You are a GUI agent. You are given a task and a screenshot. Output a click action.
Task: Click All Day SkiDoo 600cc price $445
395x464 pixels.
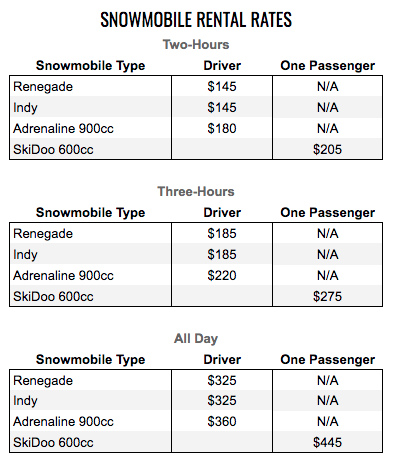[x=327, y=442]
